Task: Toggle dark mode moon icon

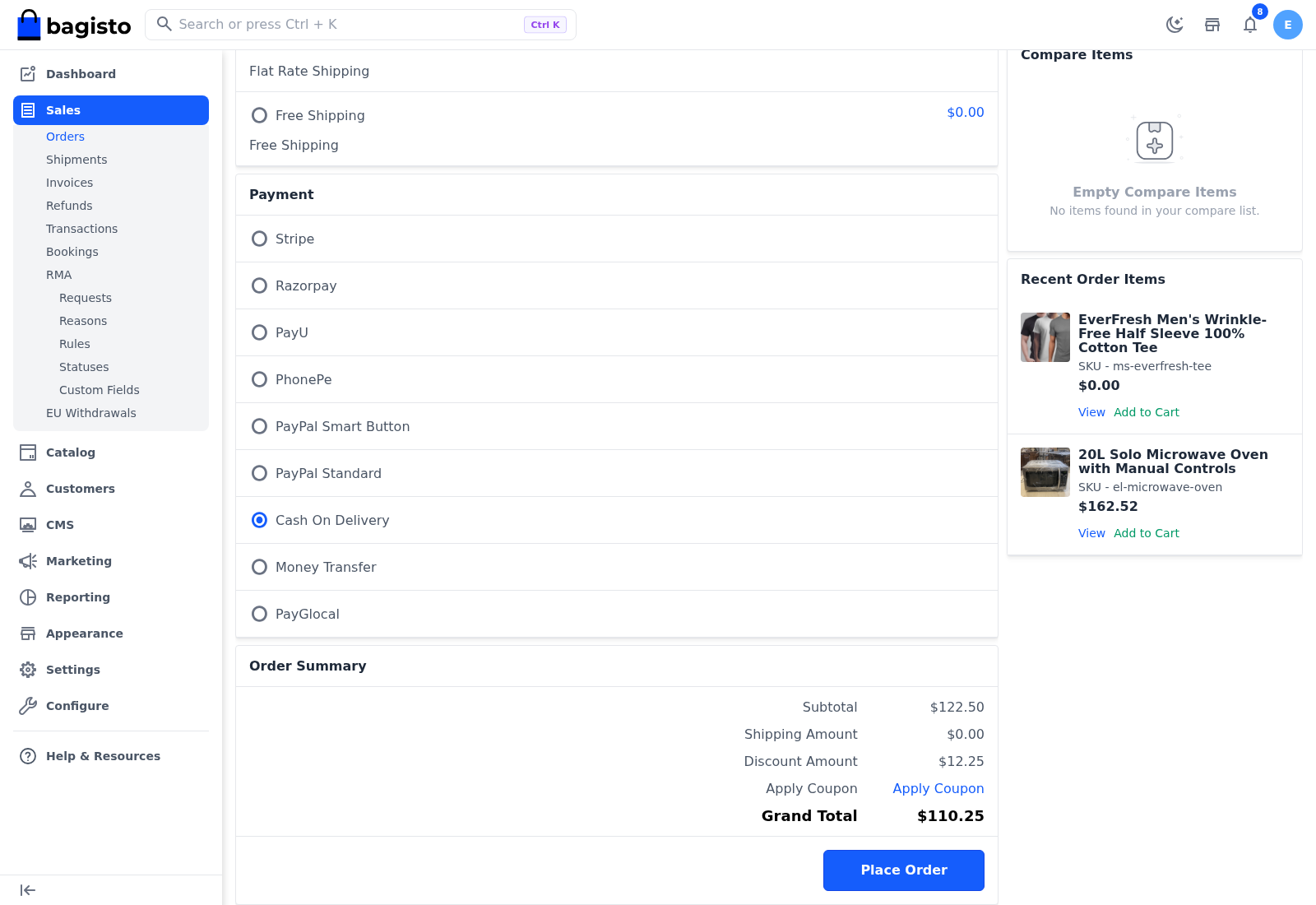Action: (1175, 25)
